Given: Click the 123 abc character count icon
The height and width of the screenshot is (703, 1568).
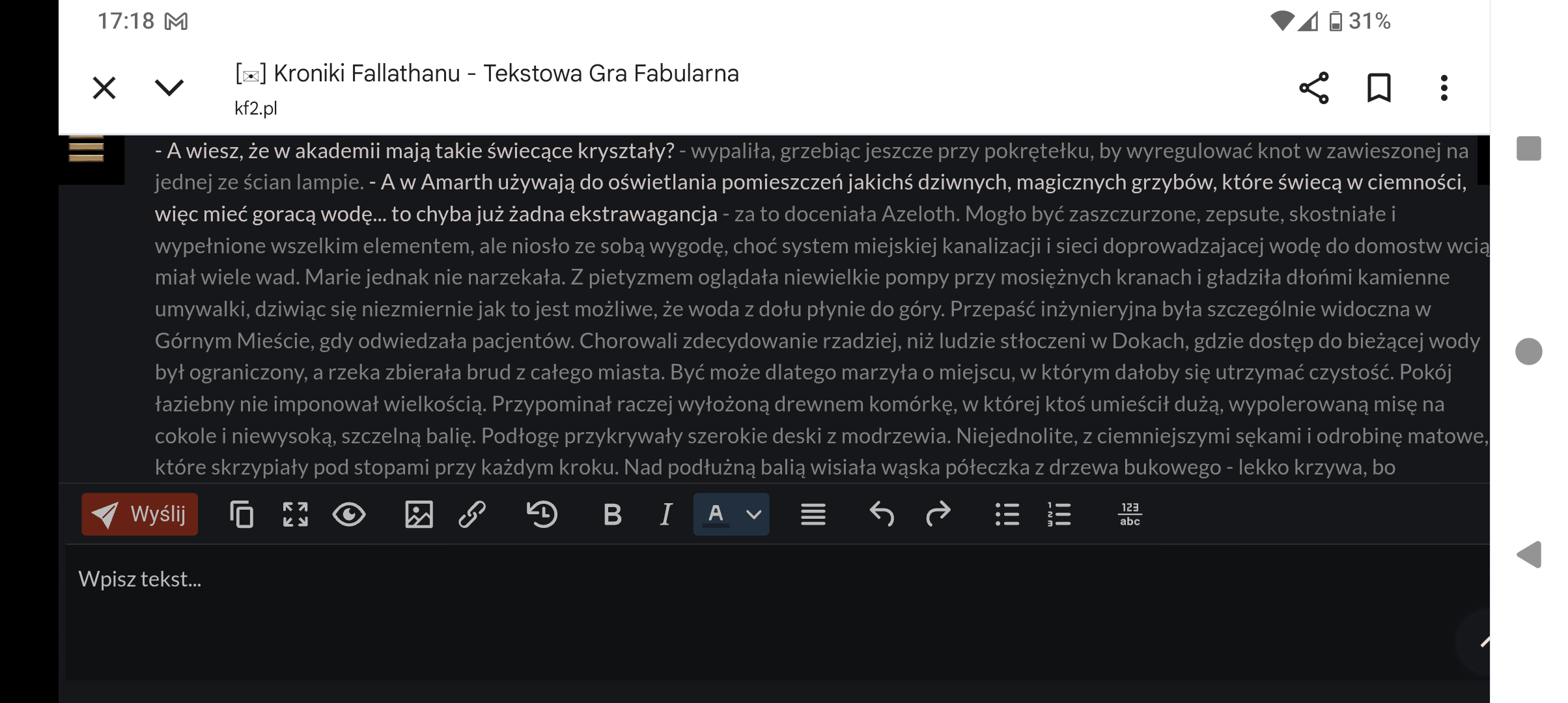Looking at the screenshot, I should [x=1130, y=514].
